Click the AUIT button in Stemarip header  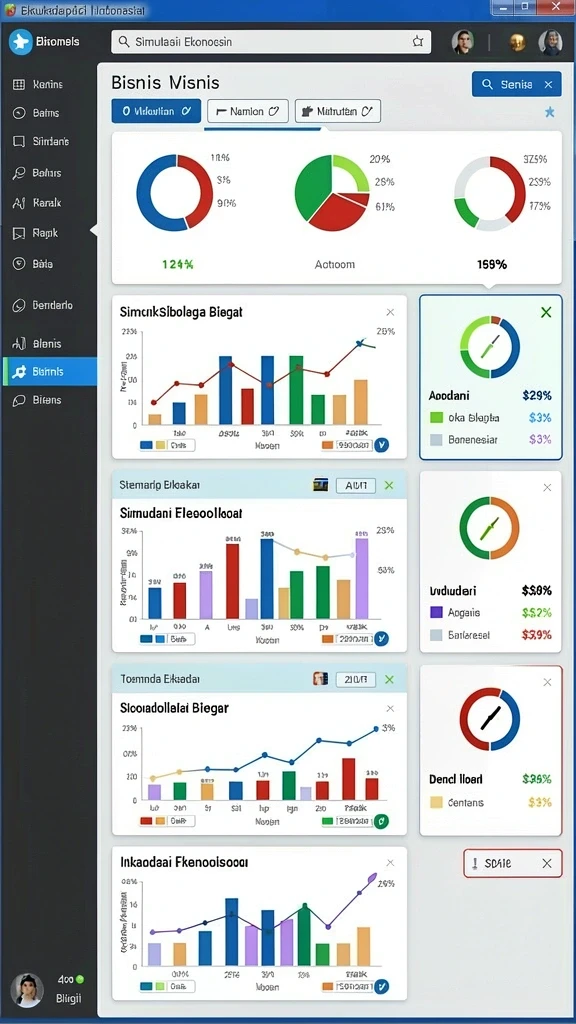tap(355, 485)
